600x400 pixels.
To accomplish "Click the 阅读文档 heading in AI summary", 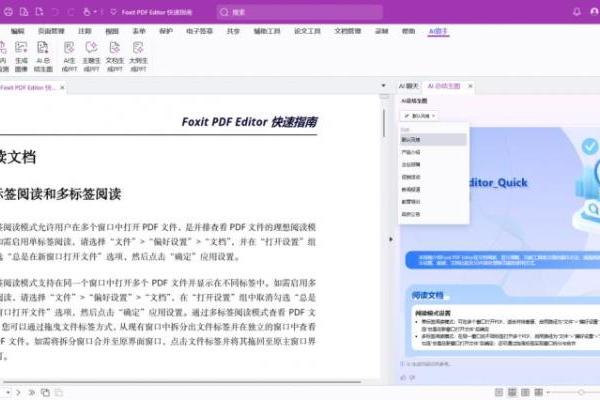I will point(427,295).
